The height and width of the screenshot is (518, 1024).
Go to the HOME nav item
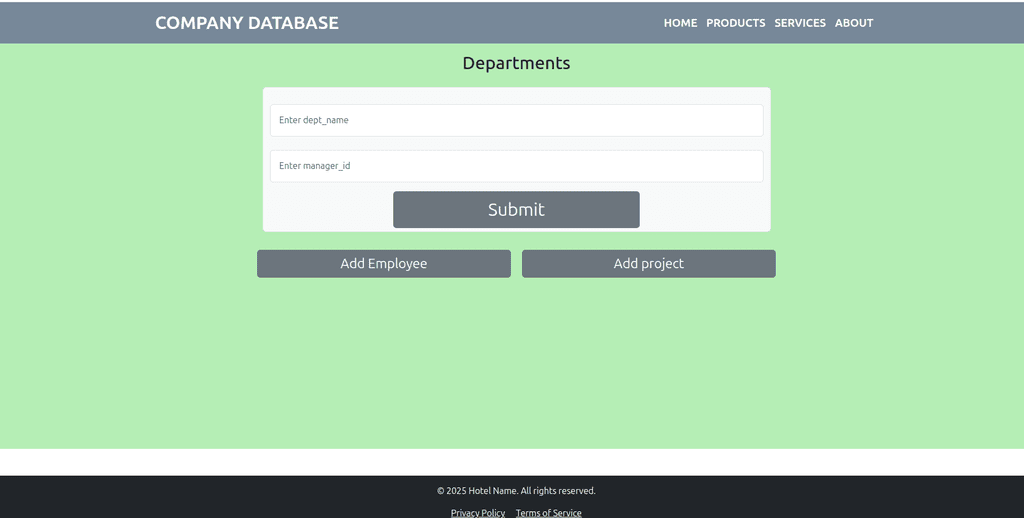[x=680, y=23]
